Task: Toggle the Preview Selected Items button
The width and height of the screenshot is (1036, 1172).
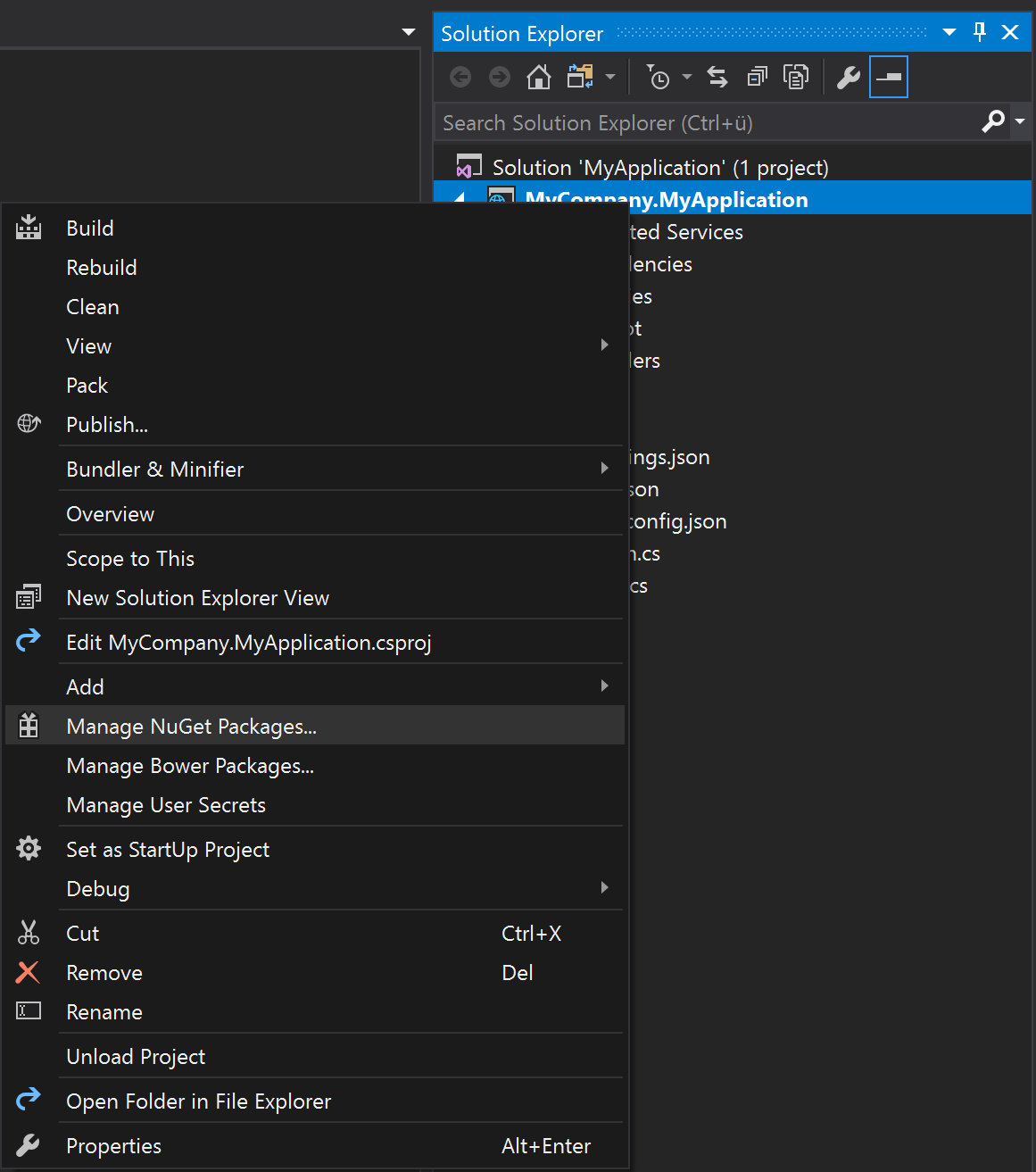Action: coord(889,78)
